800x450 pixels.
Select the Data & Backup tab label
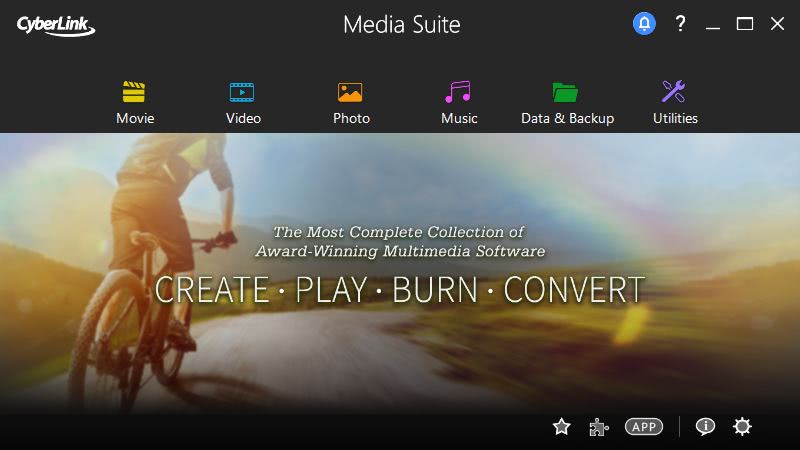[567, 118]
